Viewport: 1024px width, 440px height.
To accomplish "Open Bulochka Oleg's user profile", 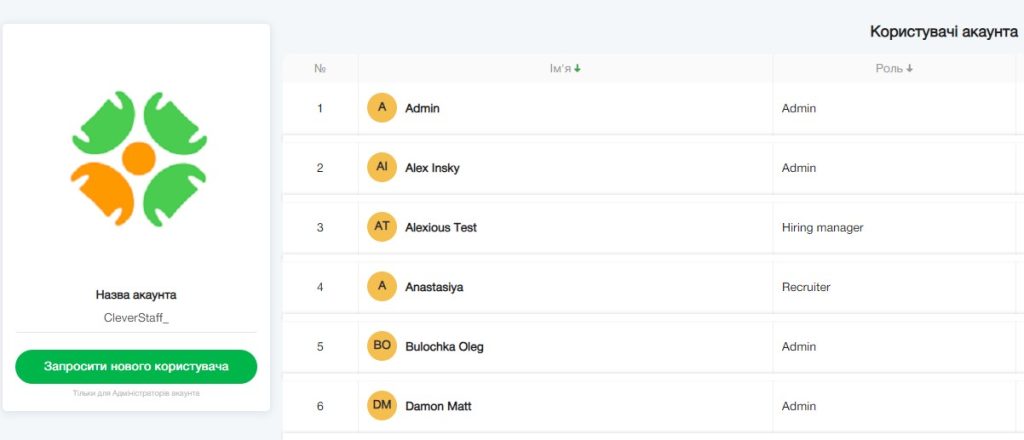I will (x=444, y=347).
